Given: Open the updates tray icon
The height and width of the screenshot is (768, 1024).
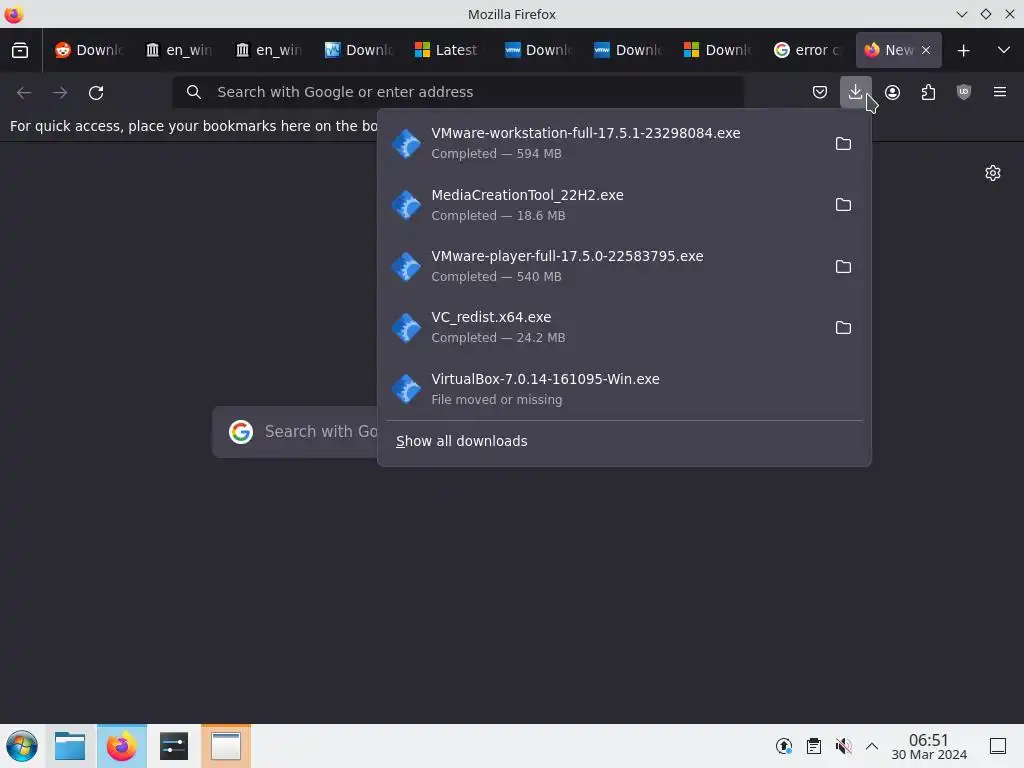Looking at the screenshot, I should (x=784, y=746).
